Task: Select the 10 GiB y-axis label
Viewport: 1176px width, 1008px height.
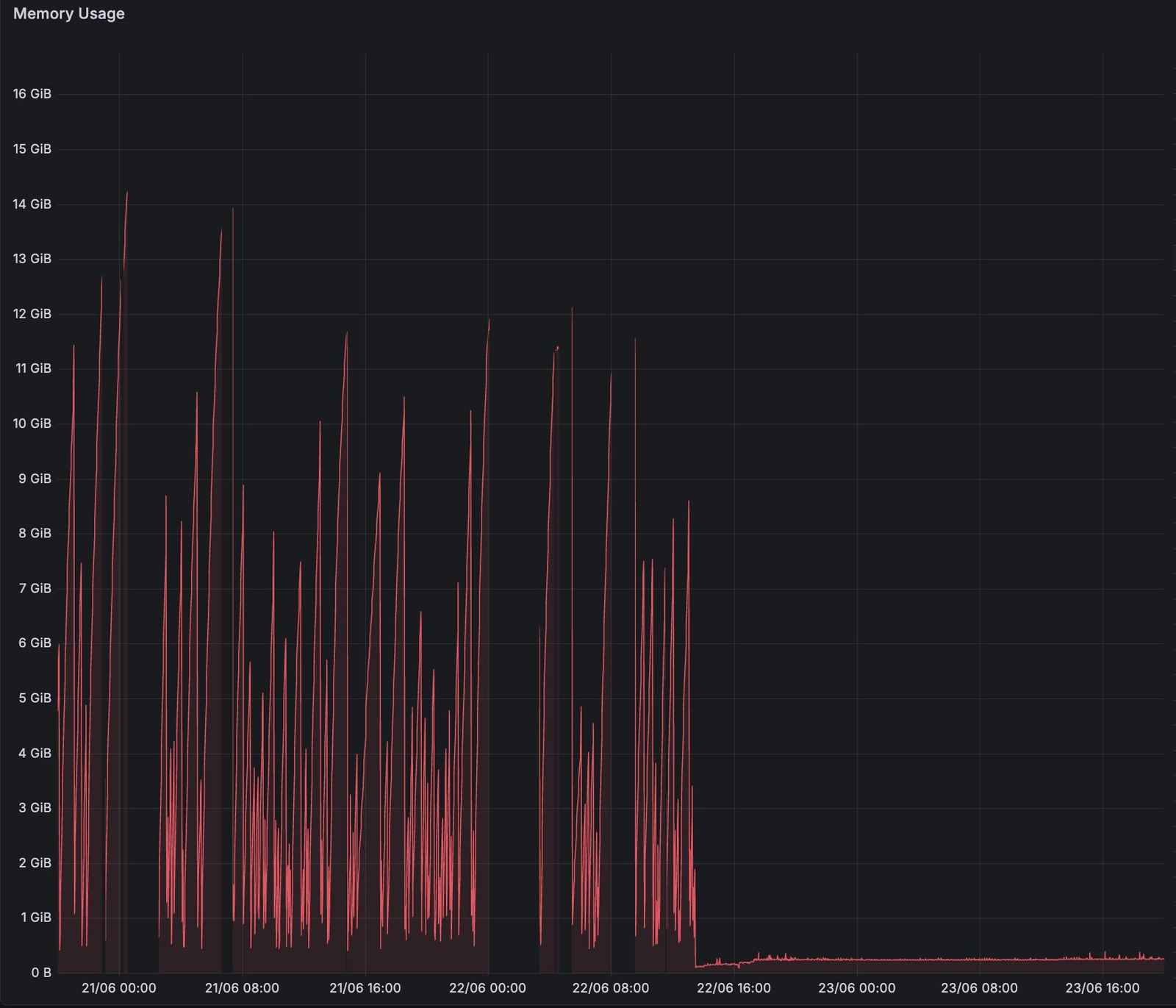Action: tap(32, 423)
